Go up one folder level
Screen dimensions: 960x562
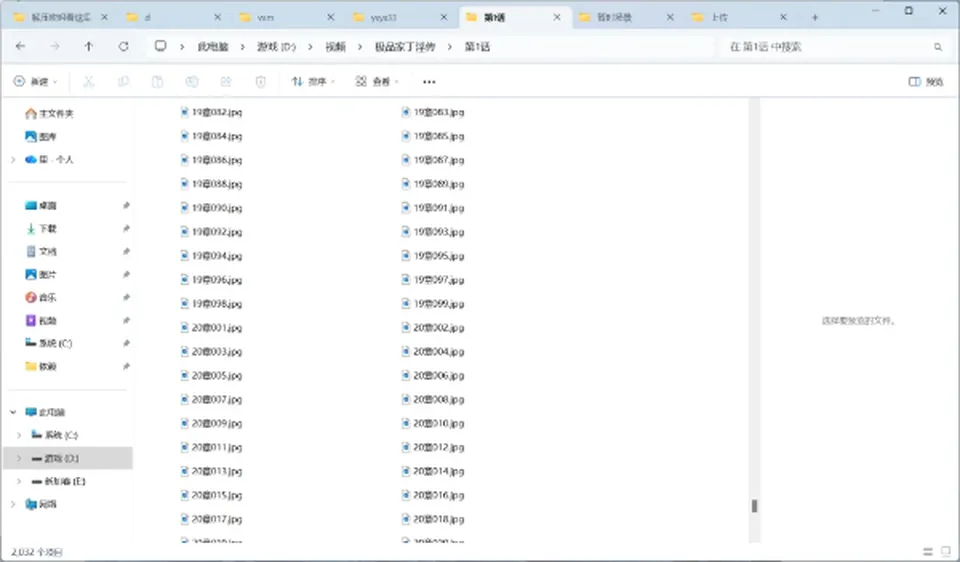tap(89, 47)
